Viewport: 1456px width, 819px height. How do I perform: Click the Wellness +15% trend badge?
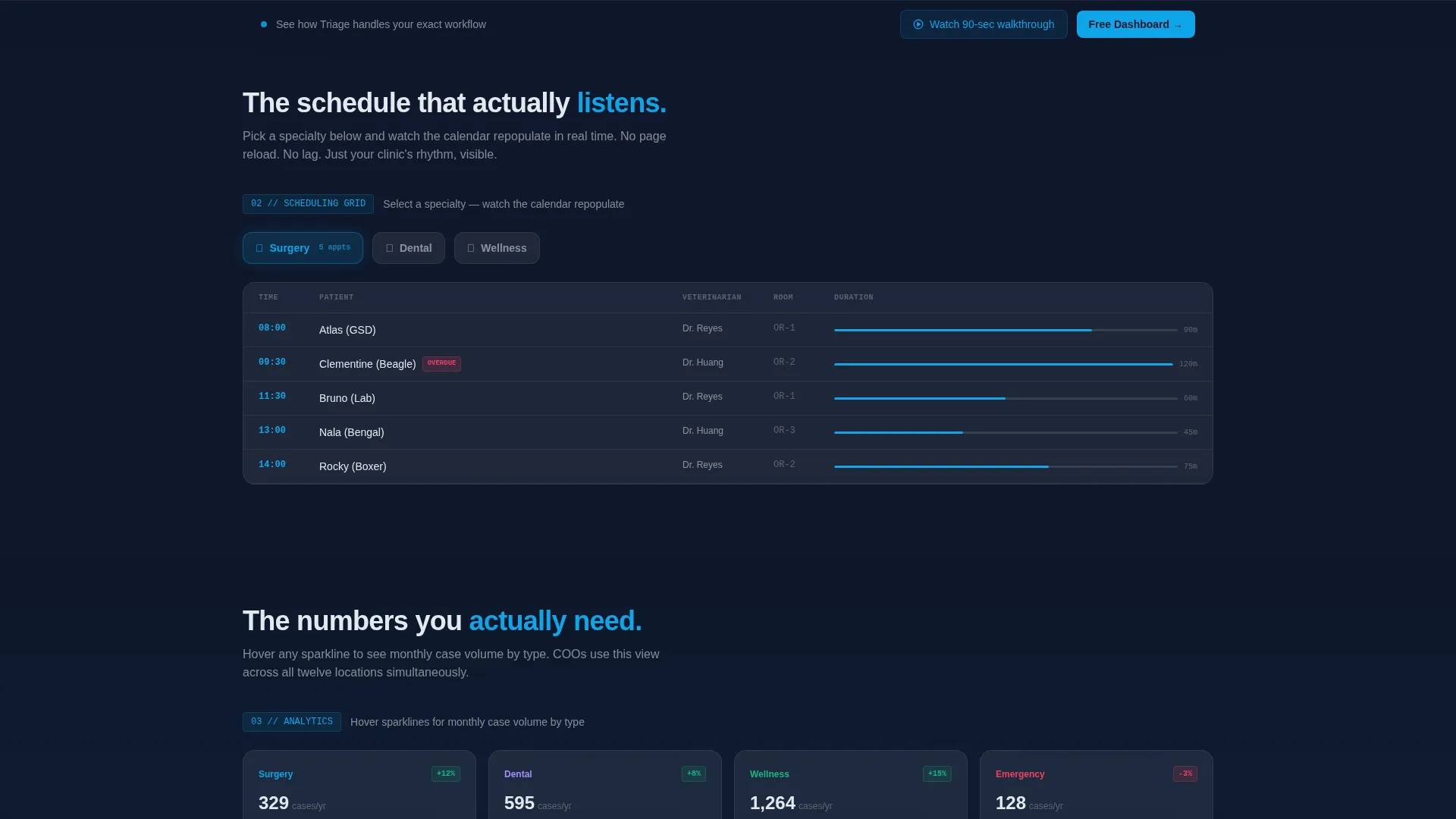937,773
